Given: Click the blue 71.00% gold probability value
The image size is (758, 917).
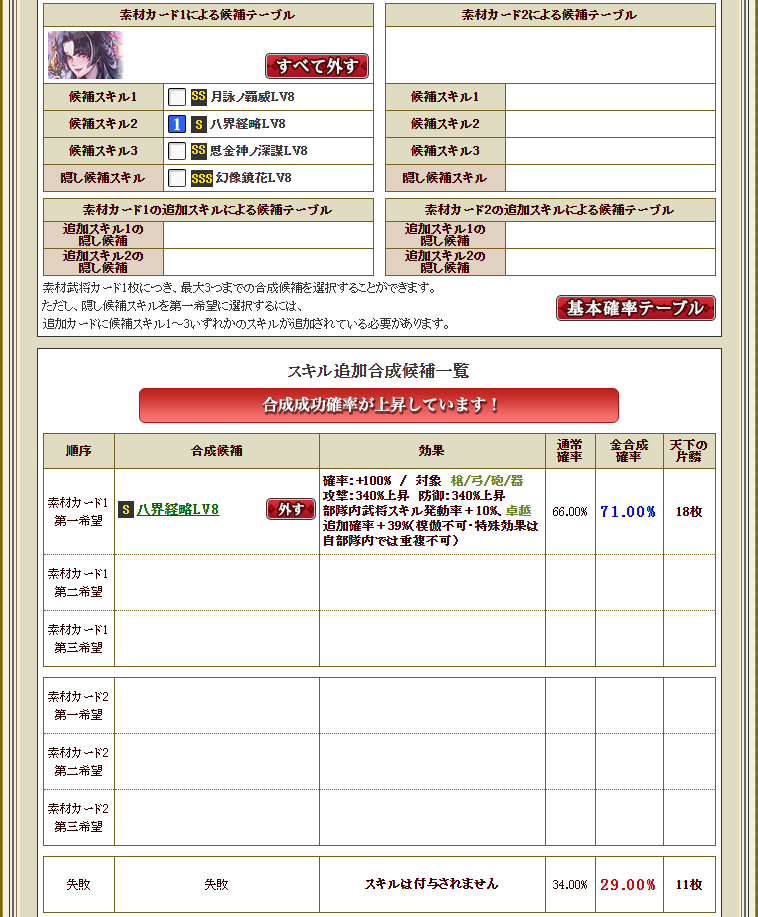Looking at the screenshot, I should (x=628, y=511).
